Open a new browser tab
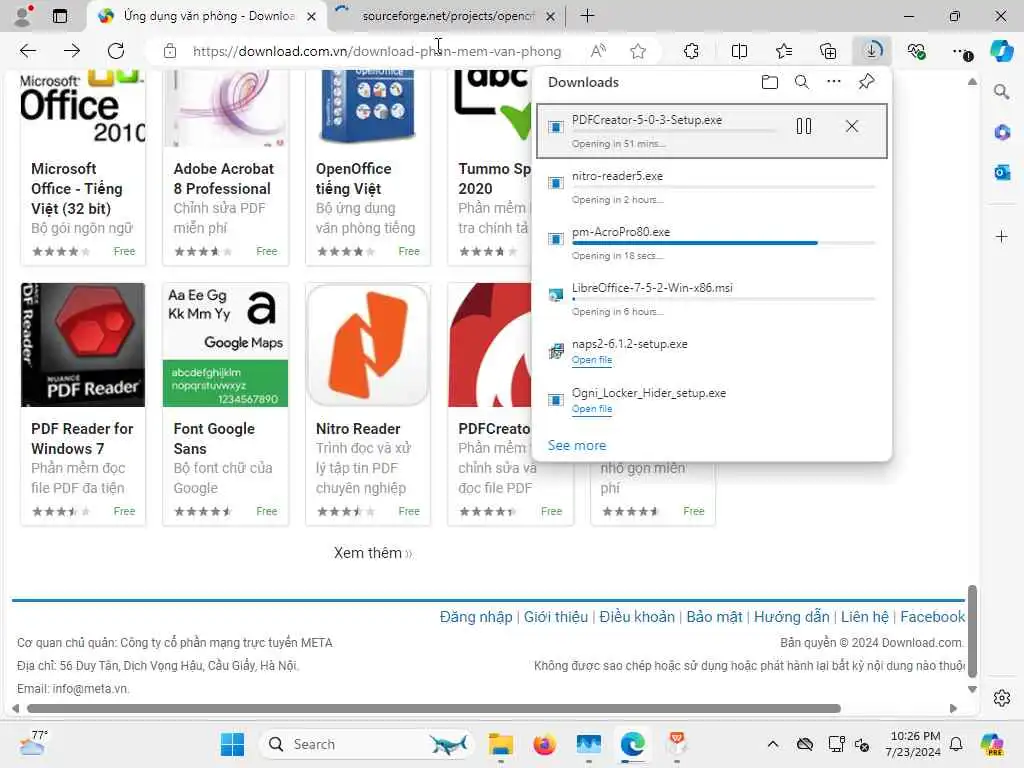 point(587,16)
